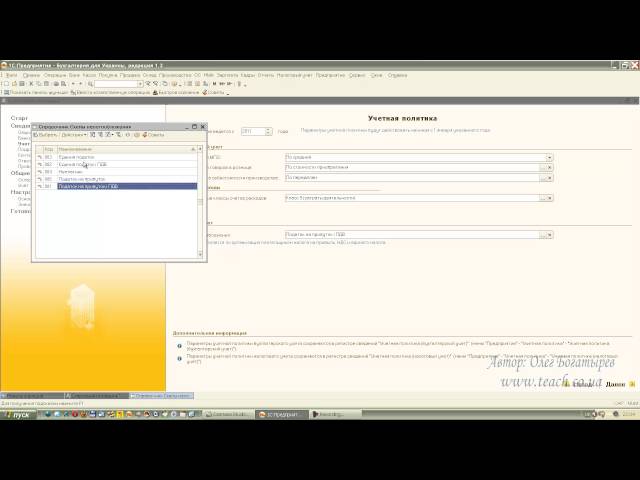
Task: Open the Сервис menu
Action: [x=357, y=76]
